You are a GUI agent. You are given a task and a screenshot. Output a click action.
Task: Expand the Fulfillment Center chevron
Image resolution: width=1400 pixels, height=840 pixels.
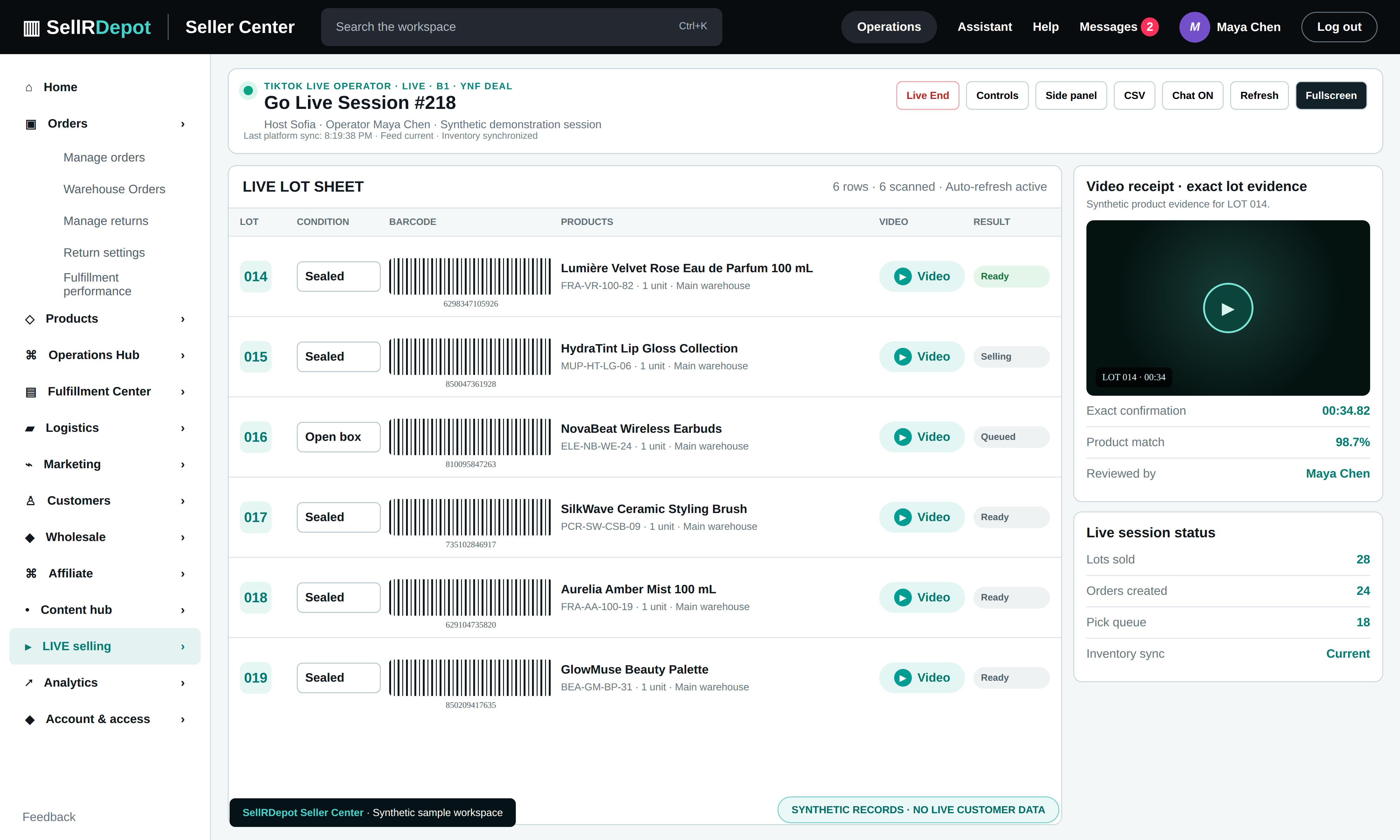182,392
